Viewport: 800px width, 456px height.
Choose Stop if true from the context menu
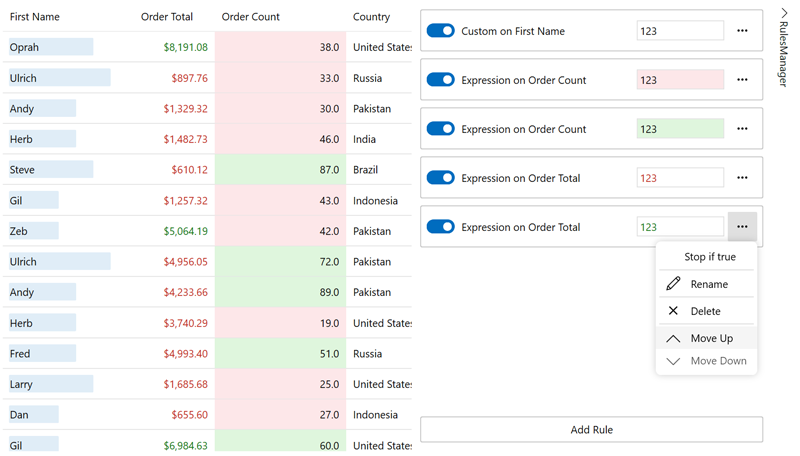707,257
